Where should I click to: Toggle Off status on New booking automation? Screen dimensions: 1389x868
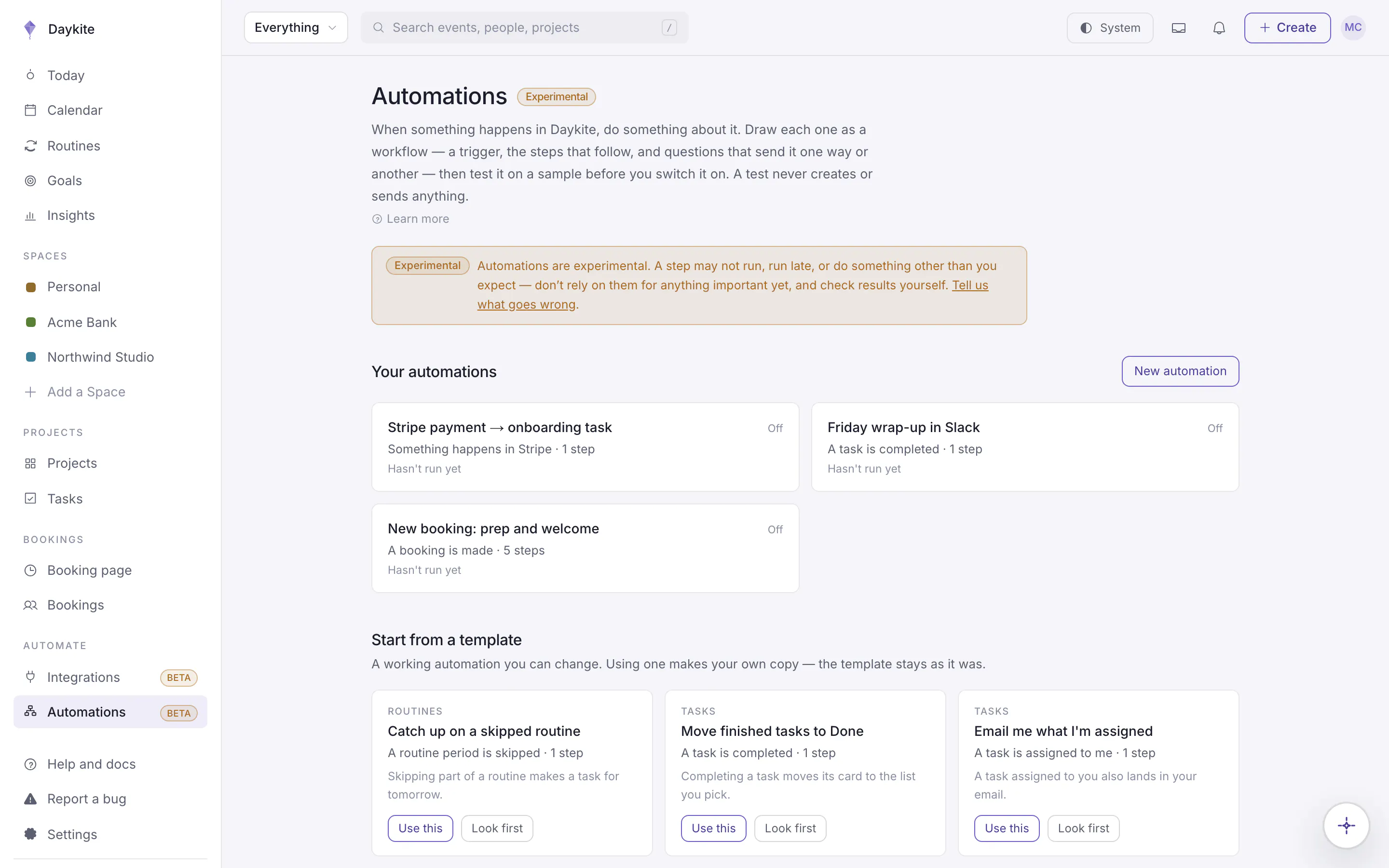tap(775, 529)
